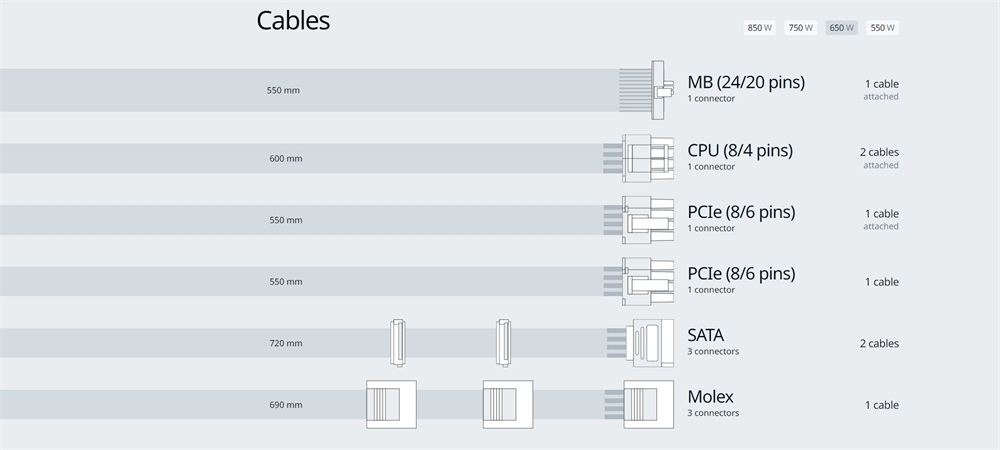The image size is (1000, 450).
Task: Click the Cables section heading
Action: 293,20
